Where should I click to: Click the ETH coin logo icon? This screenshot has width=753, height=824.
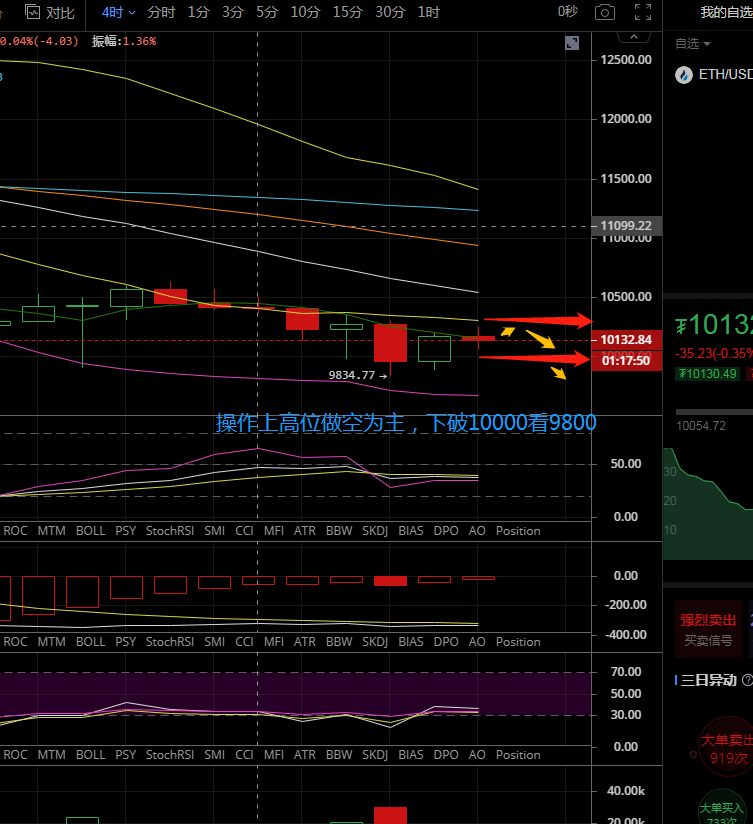pos(684,75)
